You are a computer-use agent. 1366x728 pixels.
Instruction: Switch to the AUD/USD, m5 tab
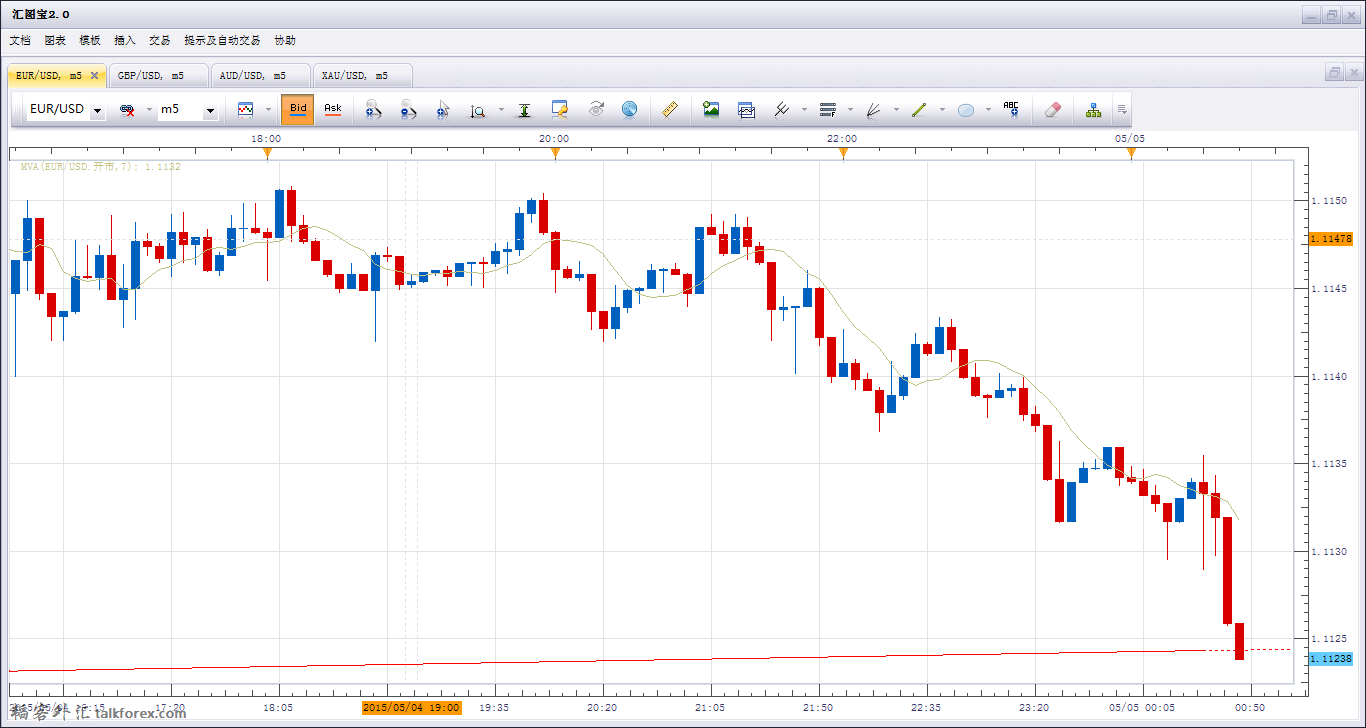coord(260,75)
